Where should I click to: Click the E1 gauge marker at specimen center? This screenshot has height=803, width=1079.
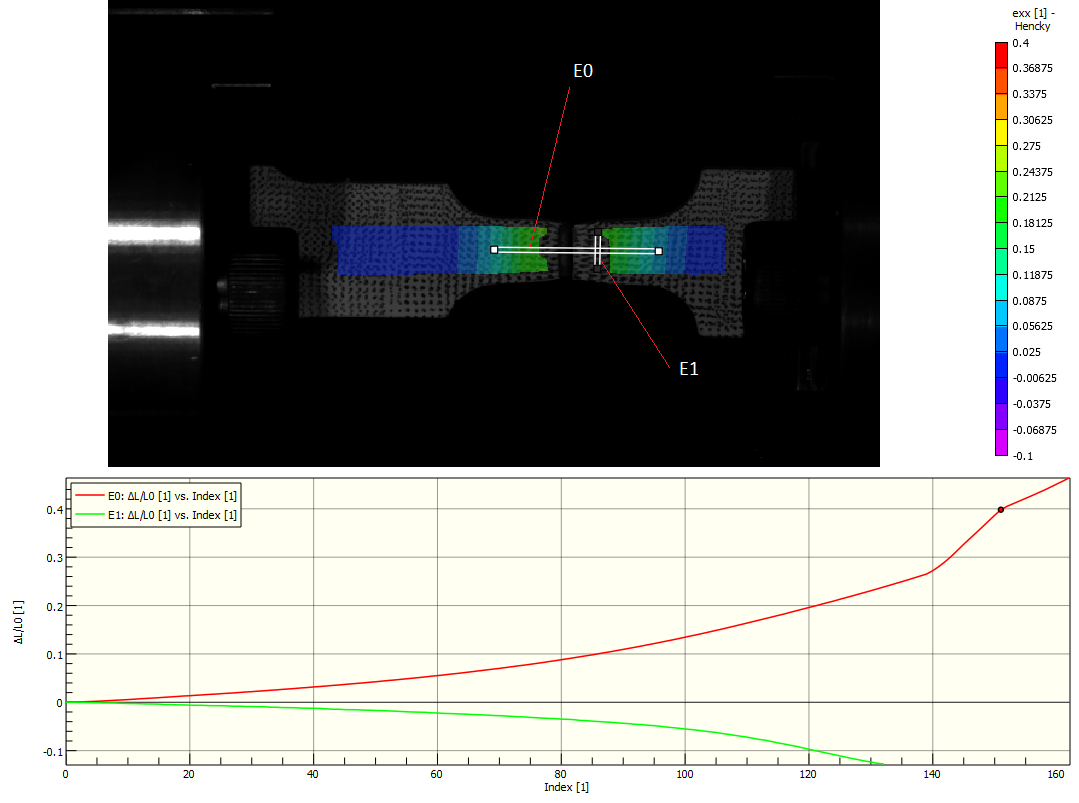[x=597, y=251]
